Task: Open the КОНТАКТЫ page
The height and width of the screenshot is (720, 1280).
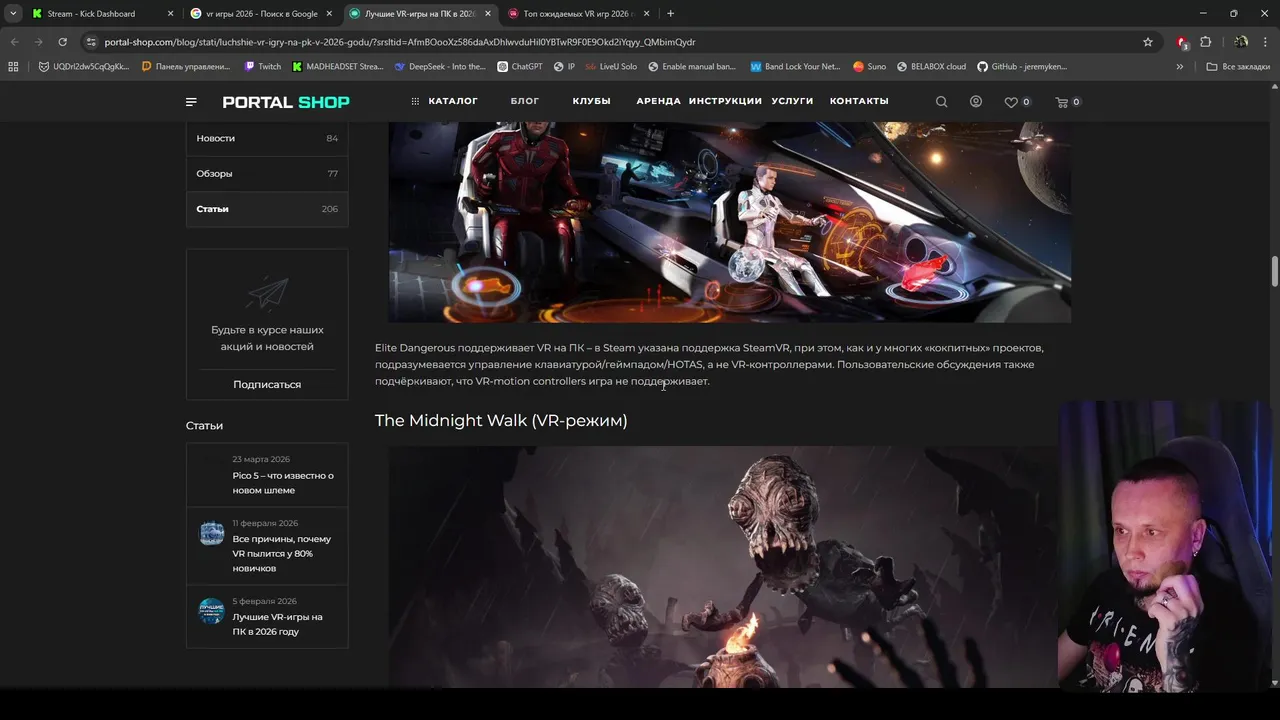Action: pos(859,101)
